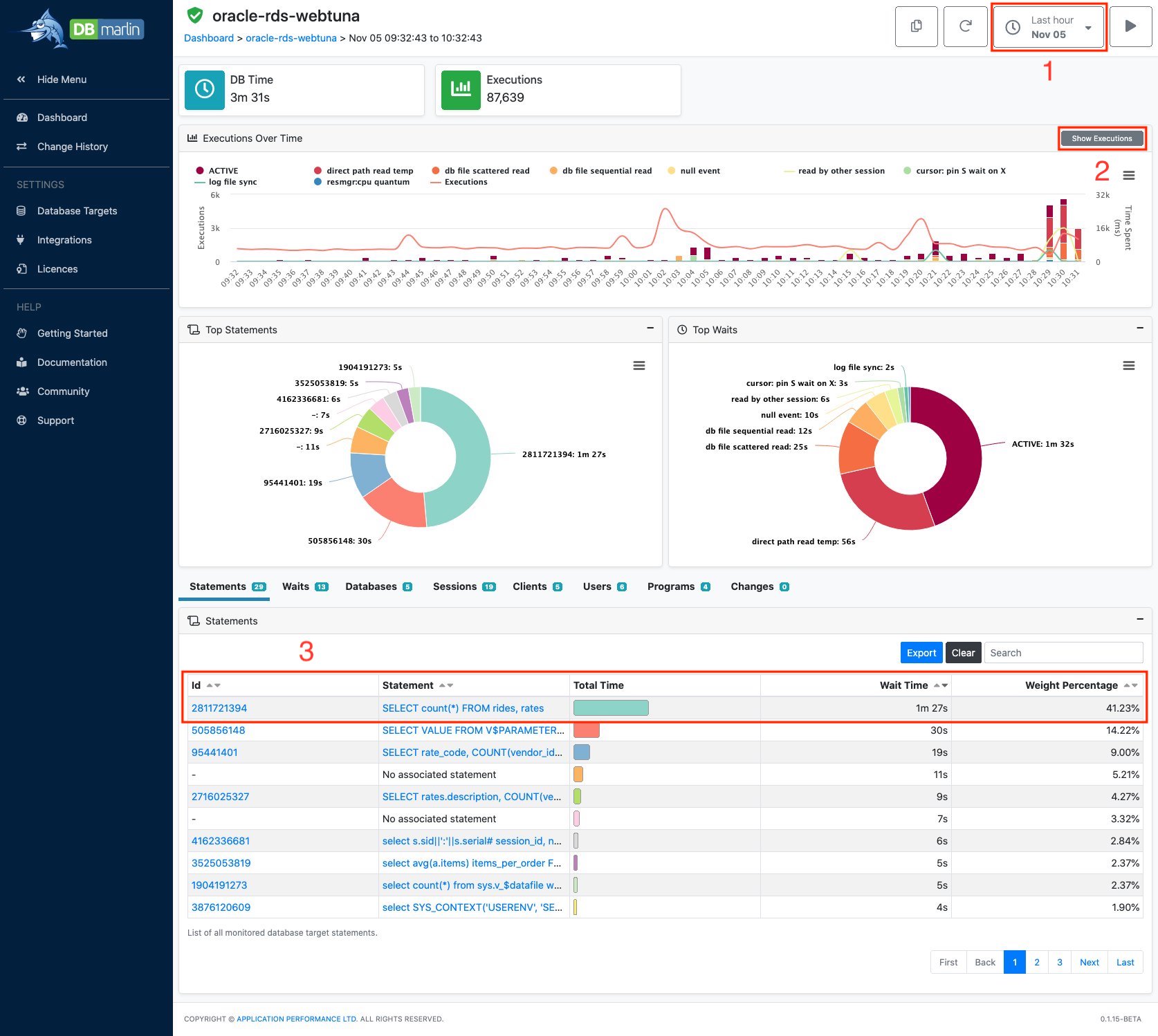
Task: Focus the statements Search field
Action: (x=1063, y=653)
